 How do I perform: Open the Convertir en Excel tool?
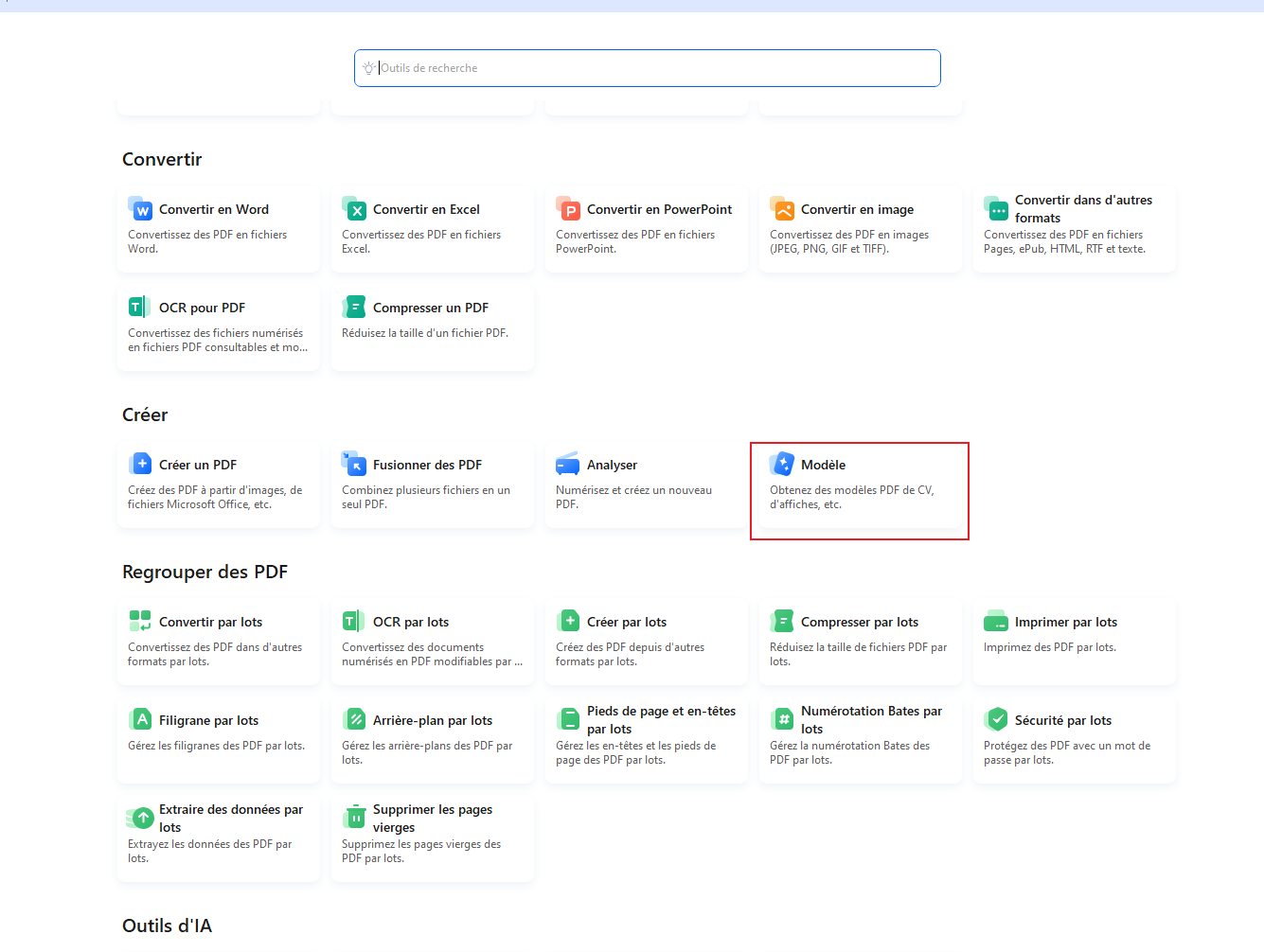pos(426,209)
